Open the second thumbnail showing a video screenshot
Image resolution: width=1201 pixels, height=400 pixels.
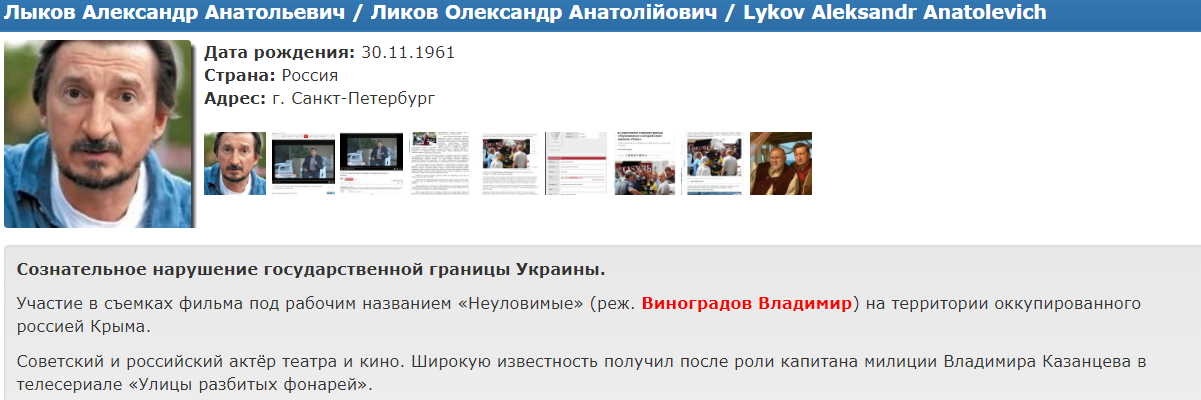[x=303, y=163]
